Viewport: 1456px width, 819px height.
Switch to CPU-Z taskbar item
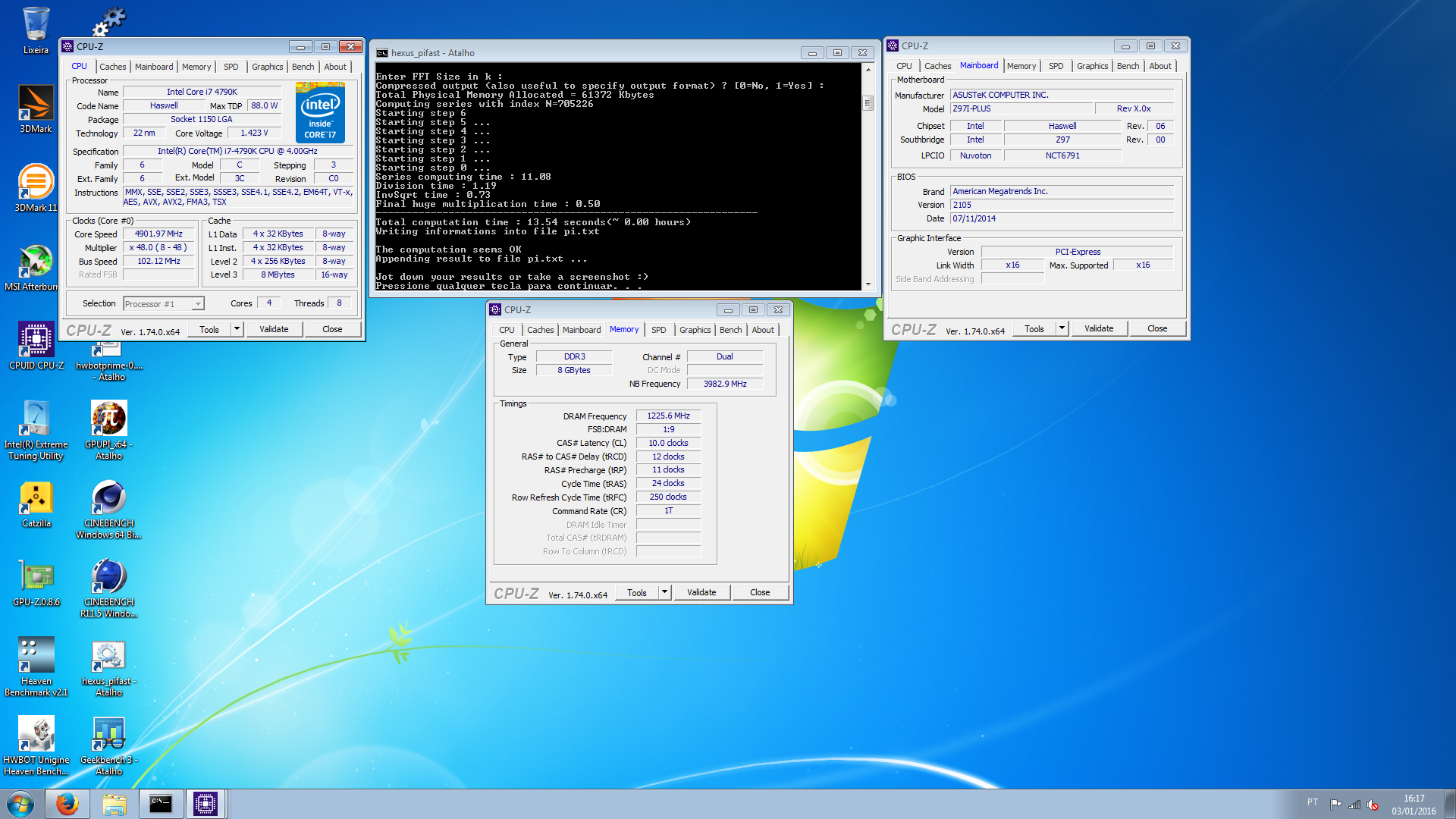pyautogui.click(x=206, y=804)
